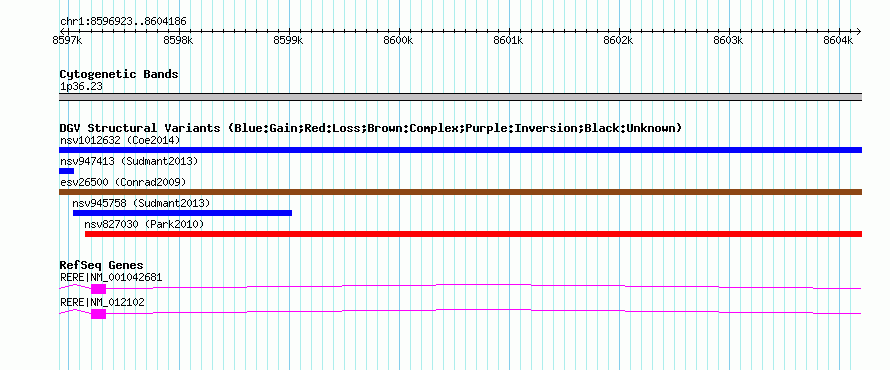Click the 8603k ruler tick label

point(729,41)
